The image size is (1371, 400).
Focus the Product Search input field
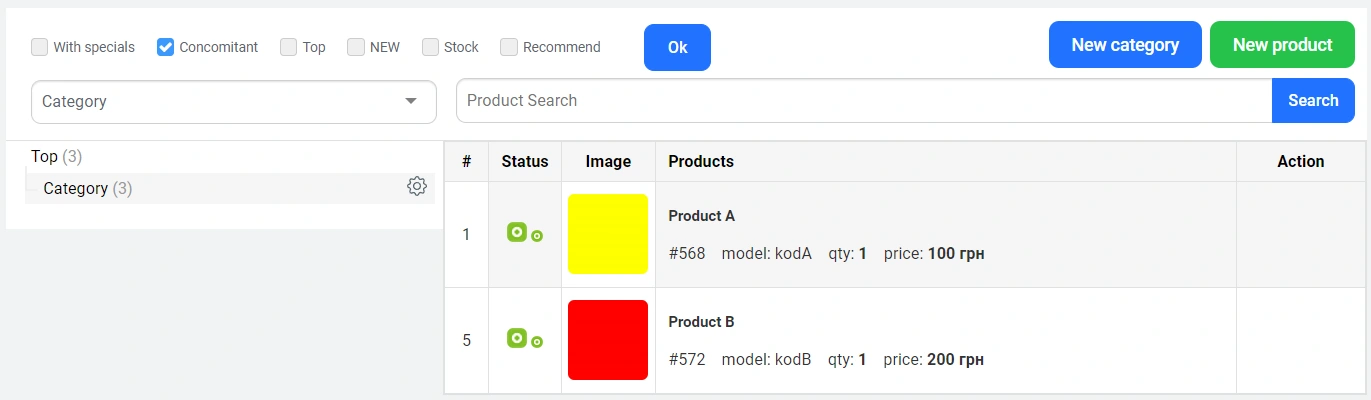tap(863, 101)
